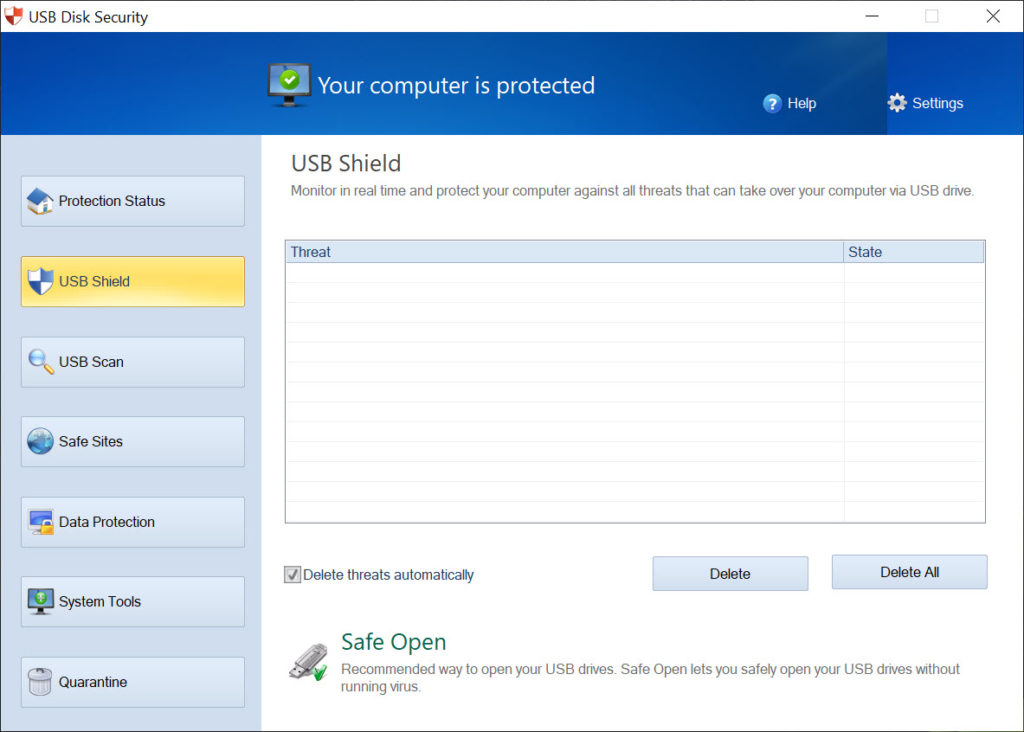Click the 'Your computer is protected' status text

(456, 86)
